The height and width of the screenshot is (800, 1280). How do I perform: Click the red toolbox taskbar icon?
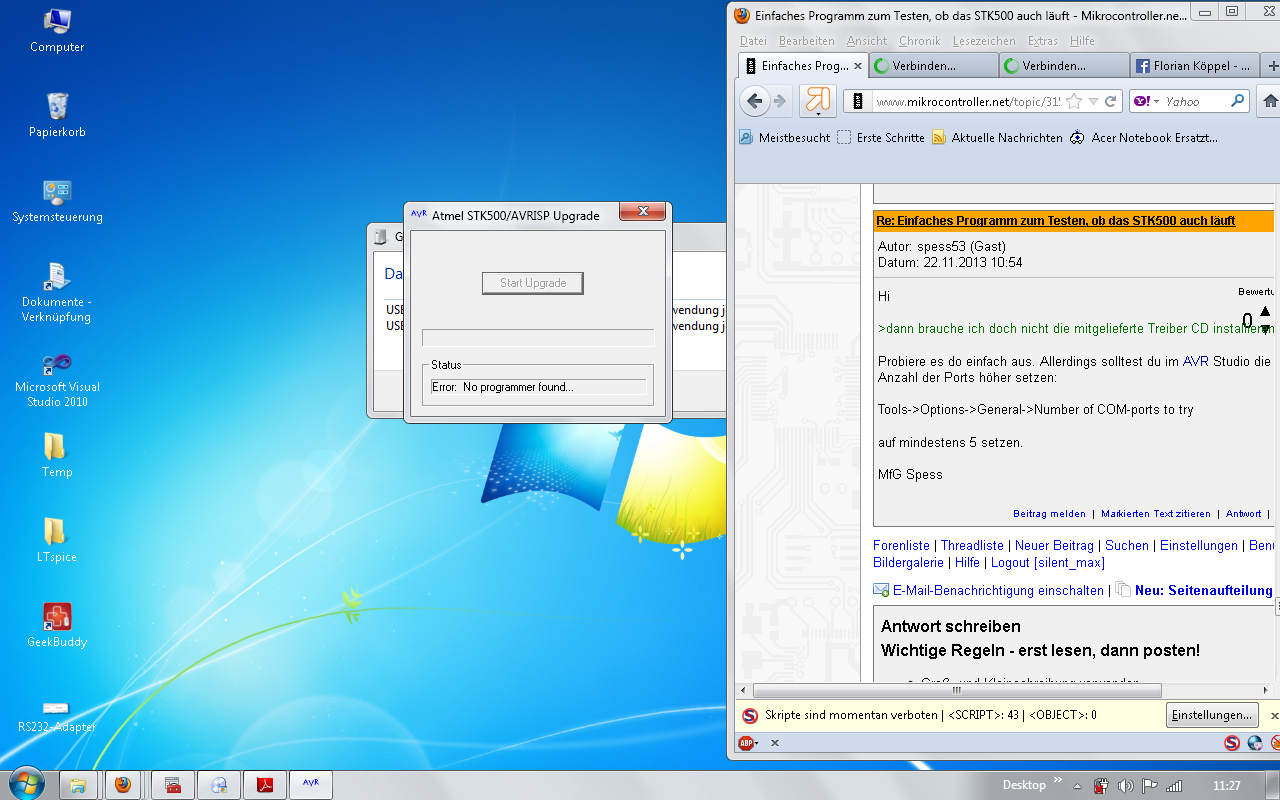pos(173,785)
